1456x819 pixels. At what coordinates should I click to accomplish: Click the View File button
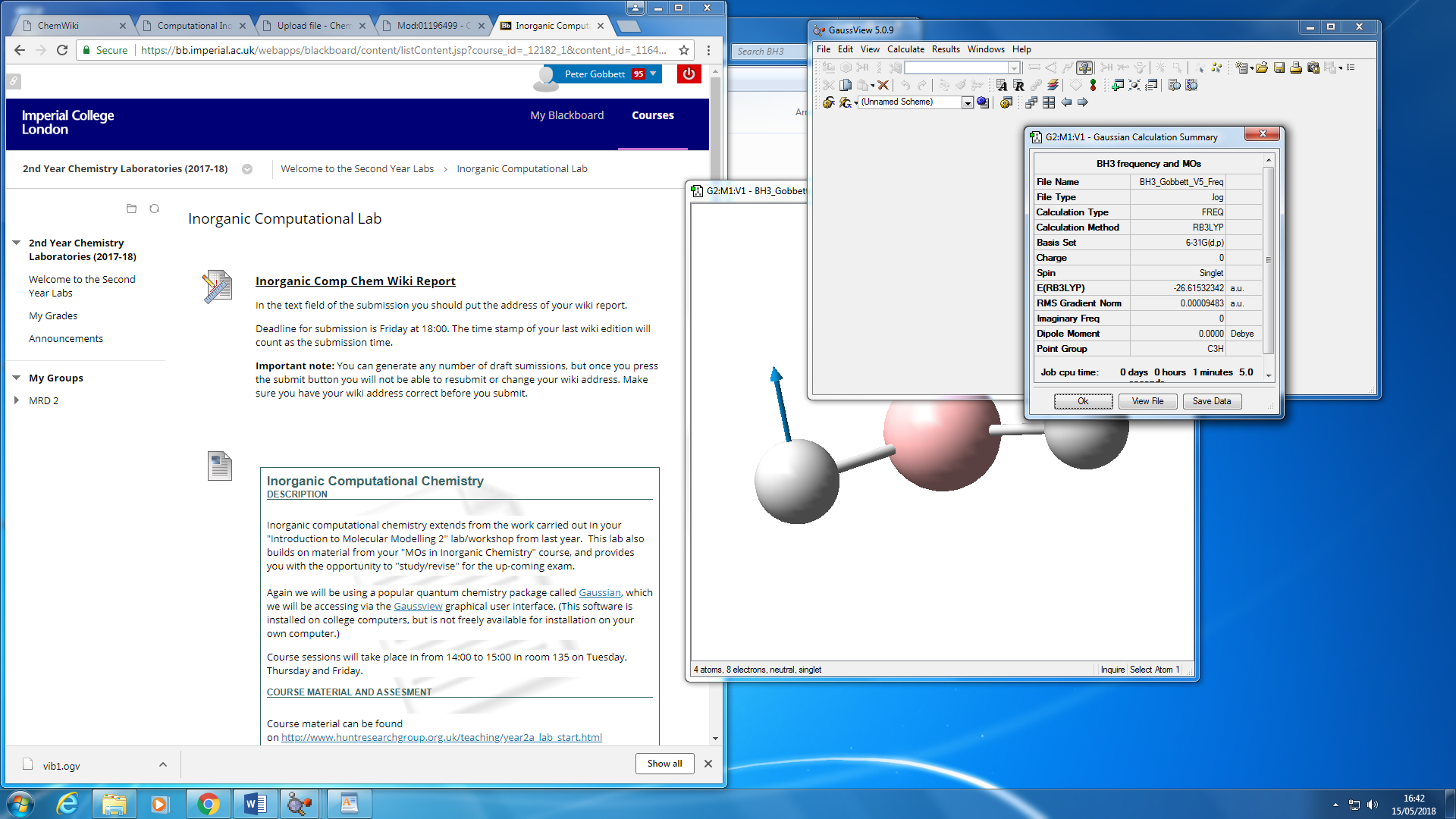click(x=1147, y=401)
